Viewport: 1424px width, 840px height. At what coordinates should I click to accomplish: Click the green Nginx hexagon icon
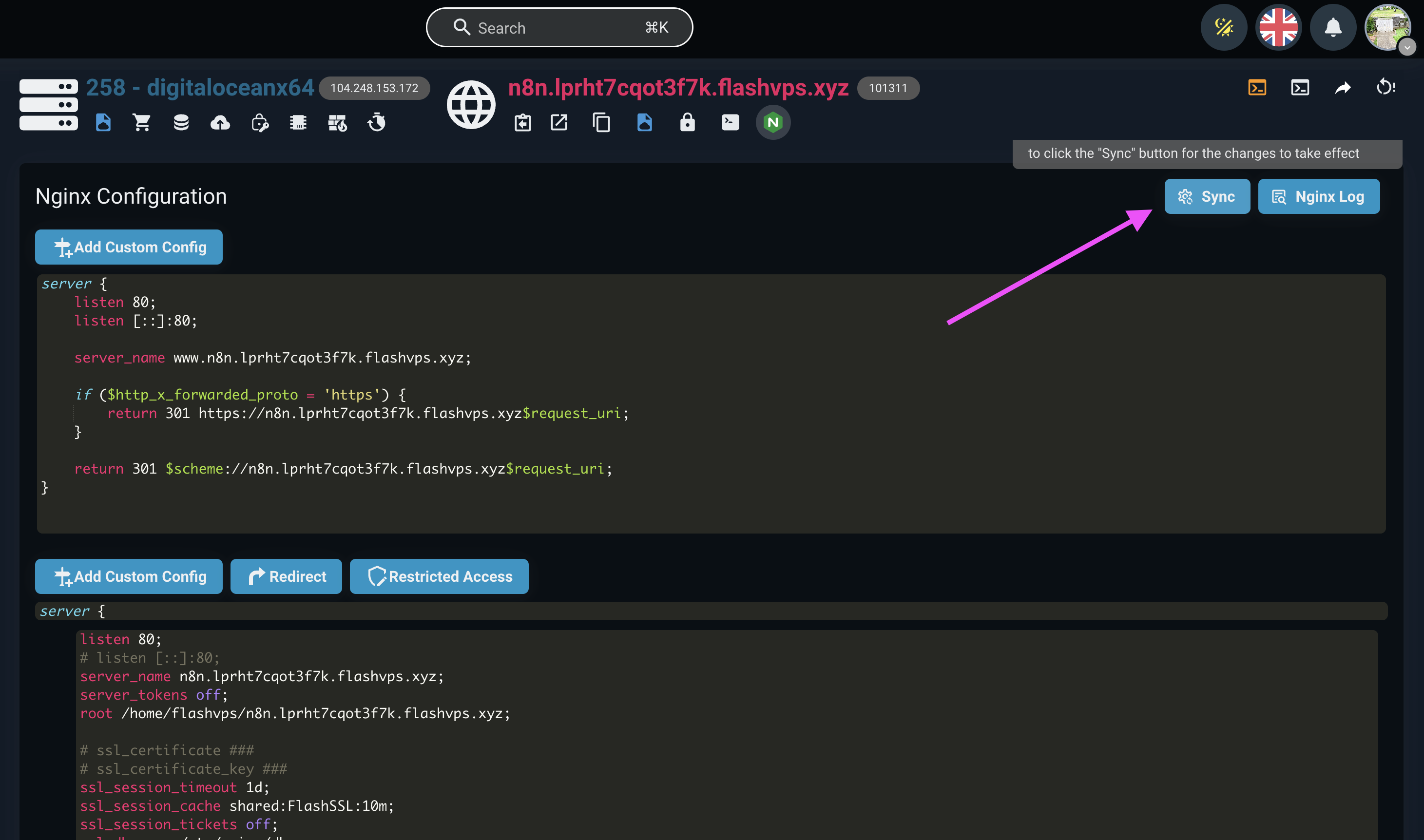[x=772, y=122]
